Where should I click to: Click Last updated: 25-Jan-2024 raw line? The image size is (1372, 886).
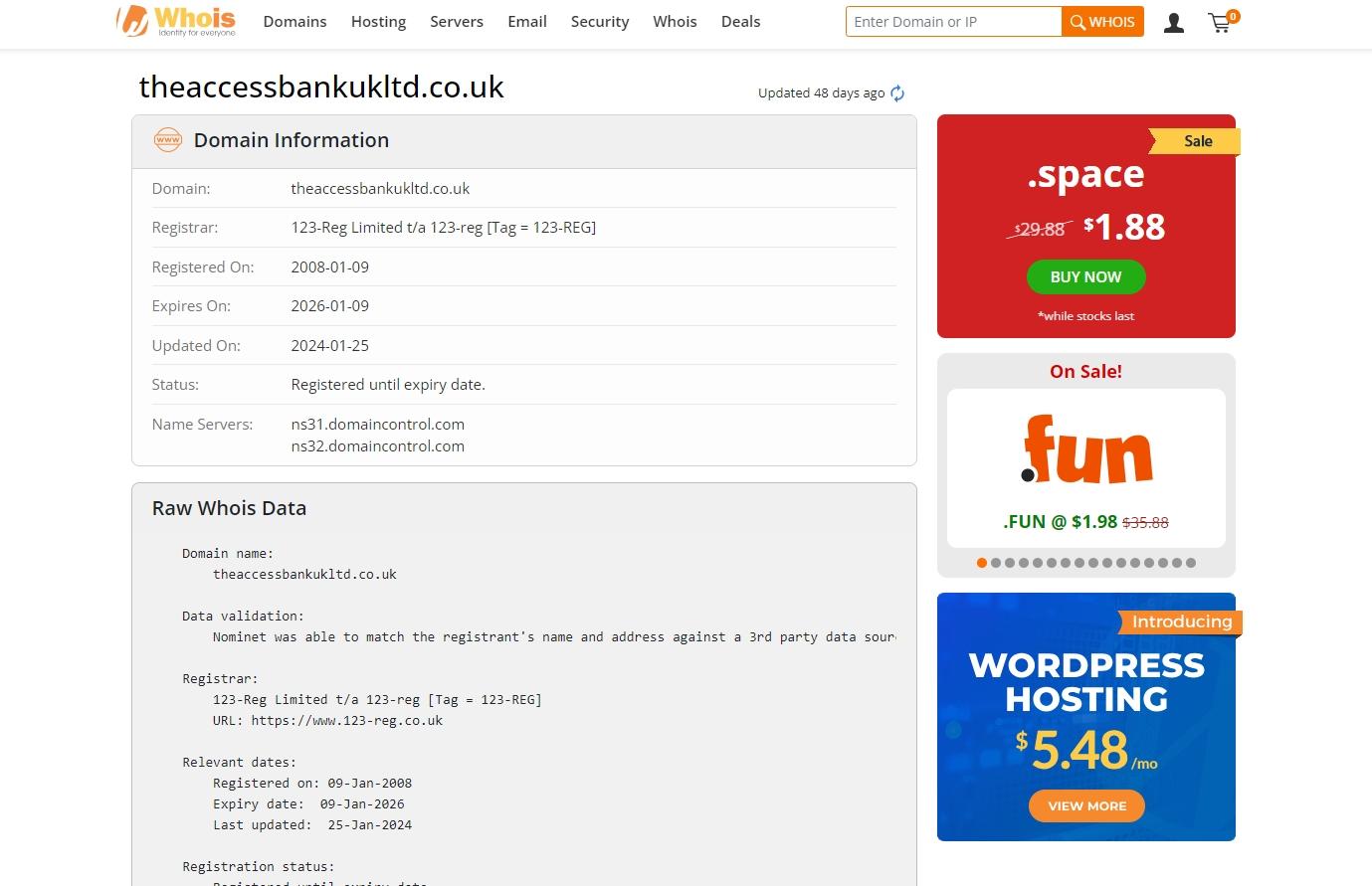click(312, 825)
